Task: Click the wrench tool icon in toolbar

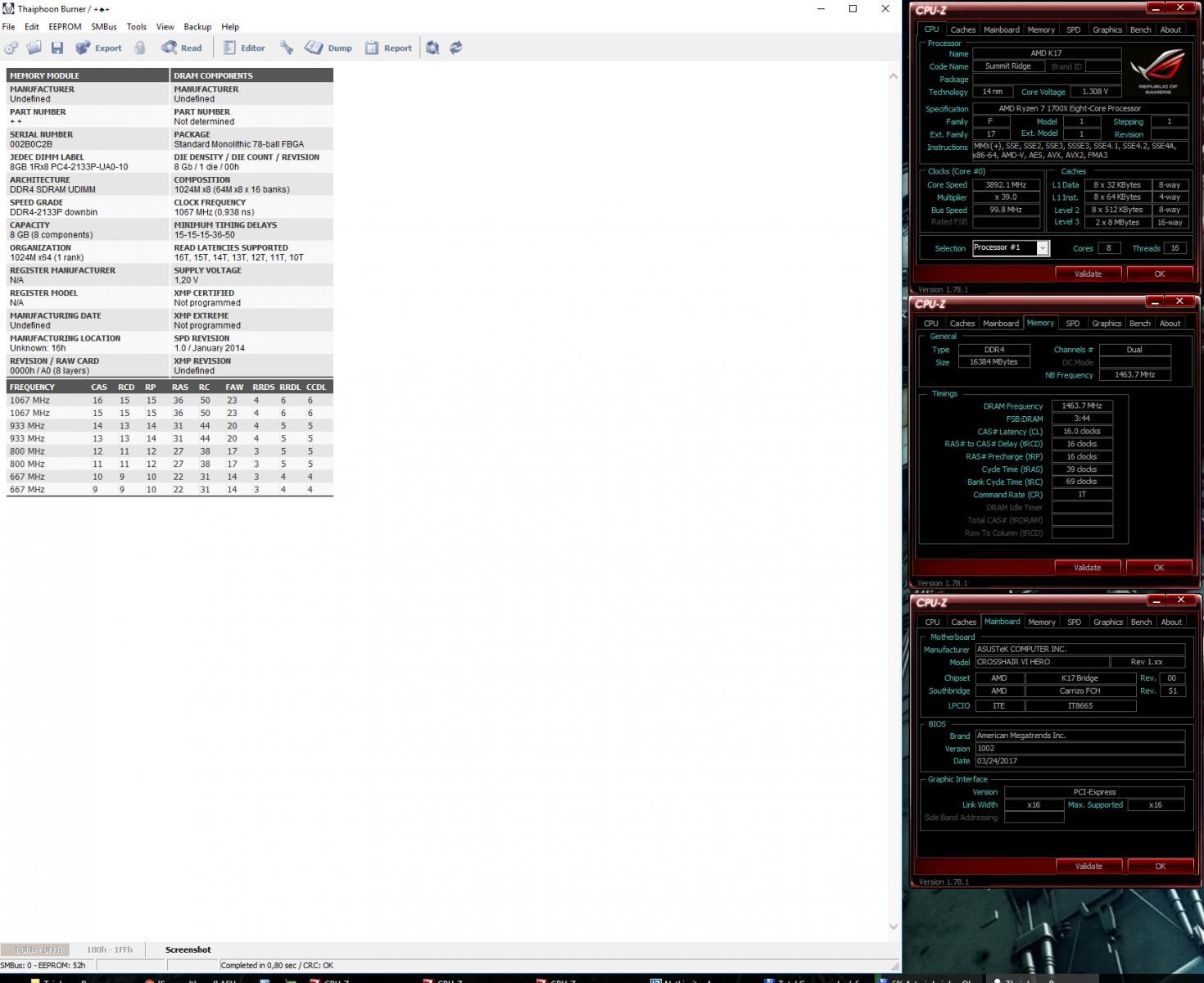Action: point(287,48)
